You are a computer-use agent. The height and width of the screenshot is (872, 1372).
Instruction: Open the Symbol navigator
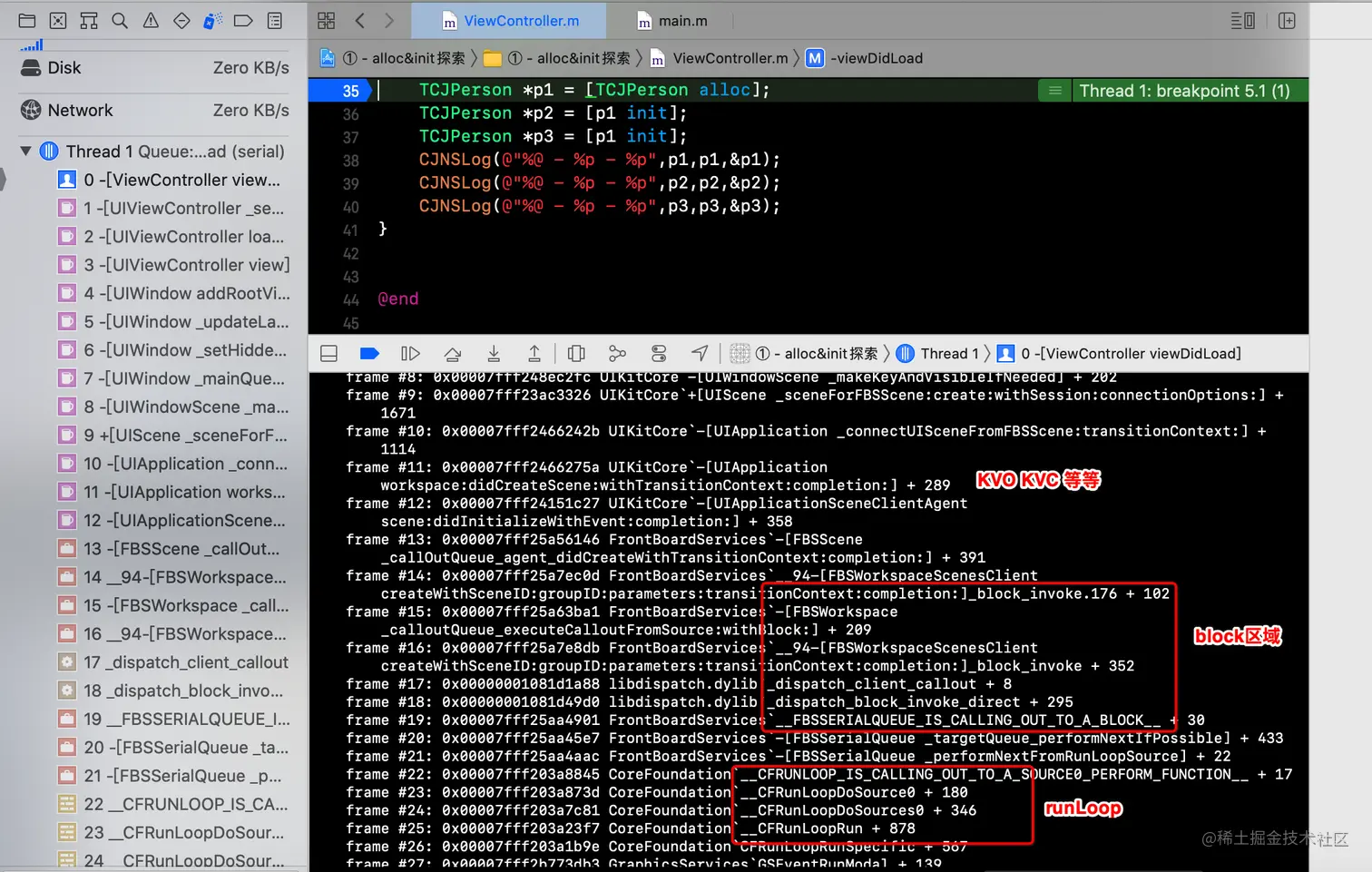click(x=89, y=21)
